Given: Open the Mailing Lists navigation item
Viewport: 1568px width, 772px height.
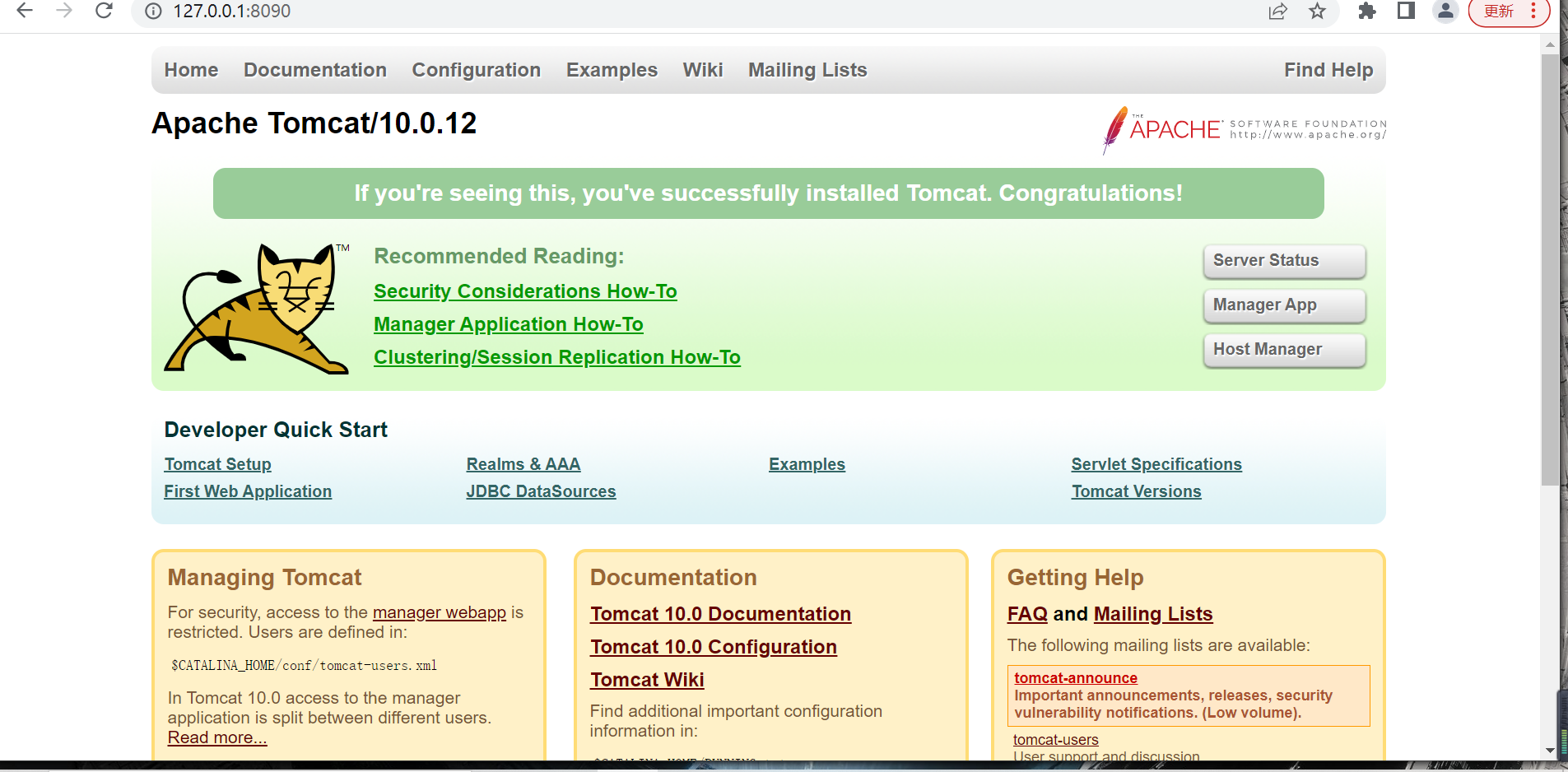Looking at the screenshot, I should pos(807,70).
